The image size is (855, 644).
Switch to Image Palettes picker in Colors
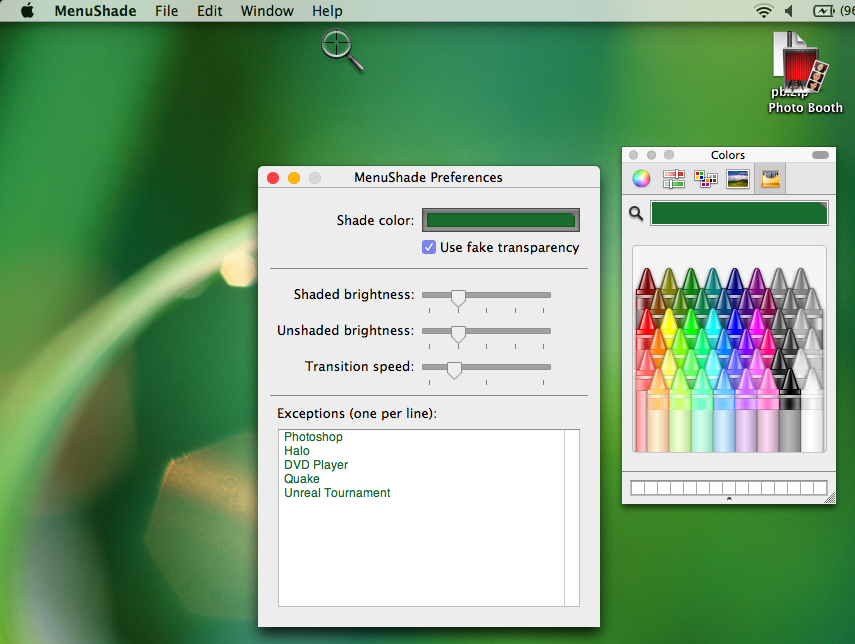click(738, 178)
